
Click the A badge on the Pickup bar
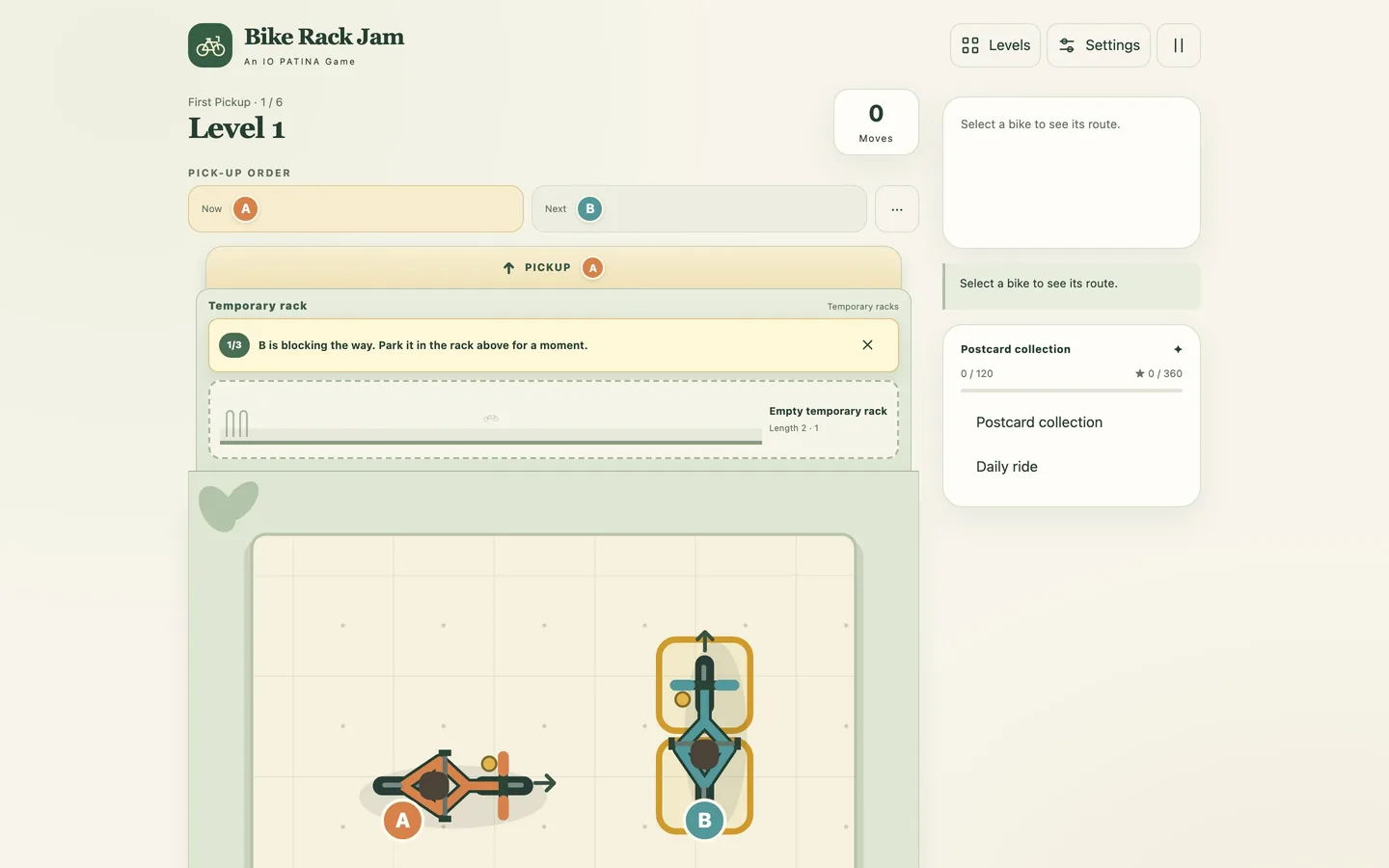click(x=593, y=268)
